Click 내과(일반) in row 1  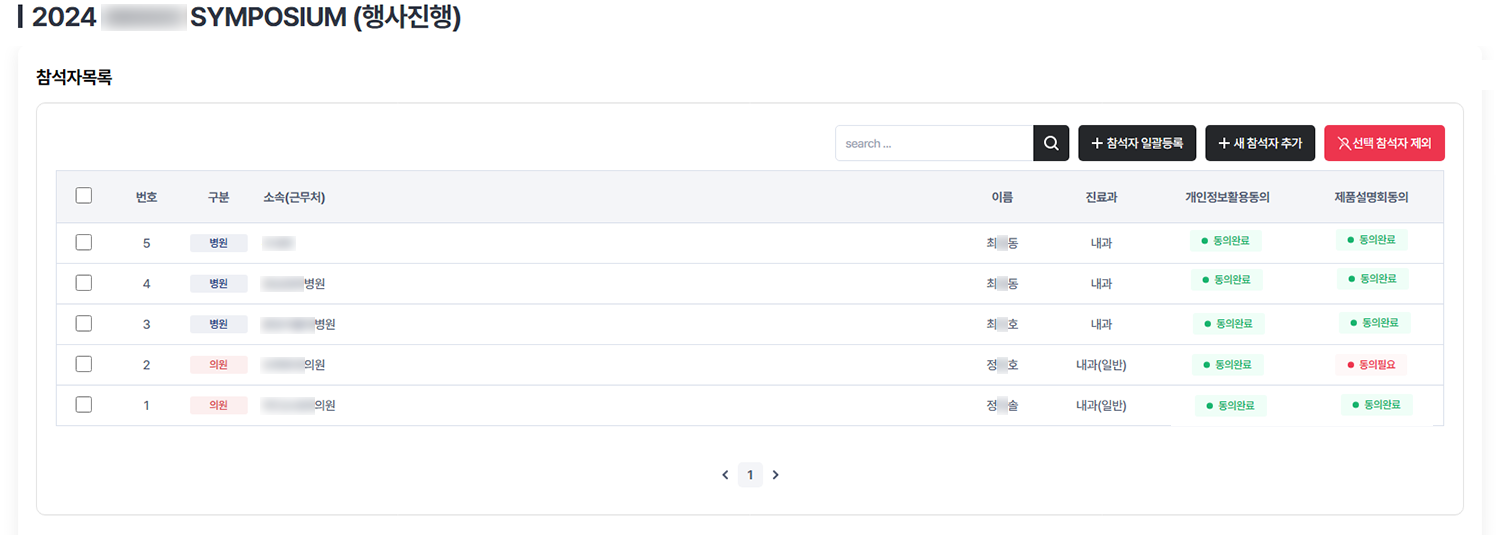coord(1101,406)
